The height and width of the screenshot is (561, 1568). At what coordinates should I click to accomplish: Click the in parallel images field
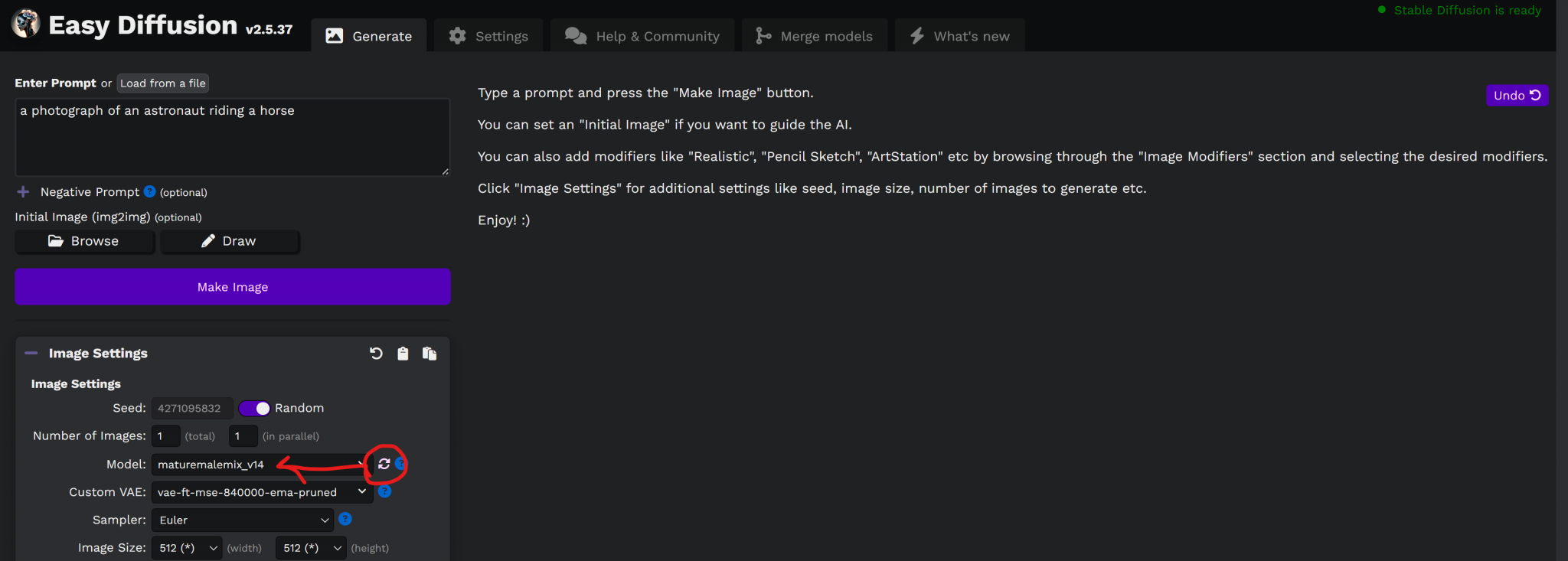[x=243, y=436]
